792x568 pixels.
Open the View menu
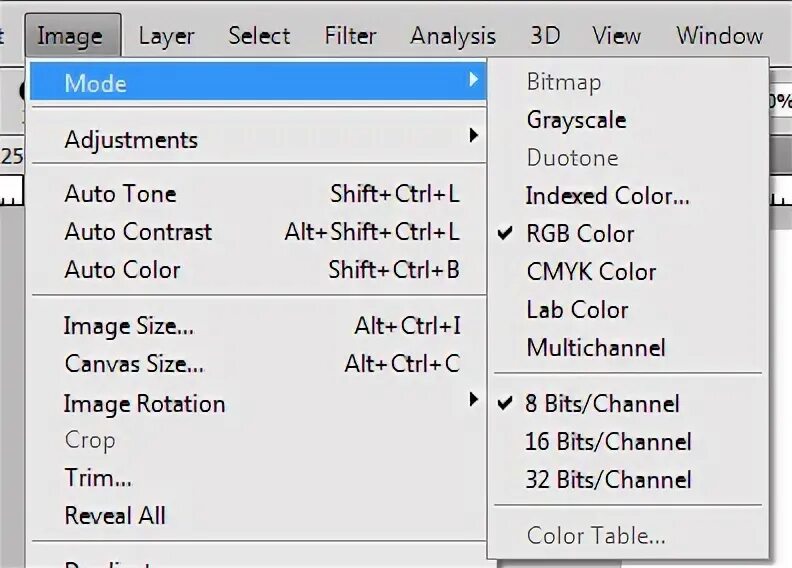(616, 37)
